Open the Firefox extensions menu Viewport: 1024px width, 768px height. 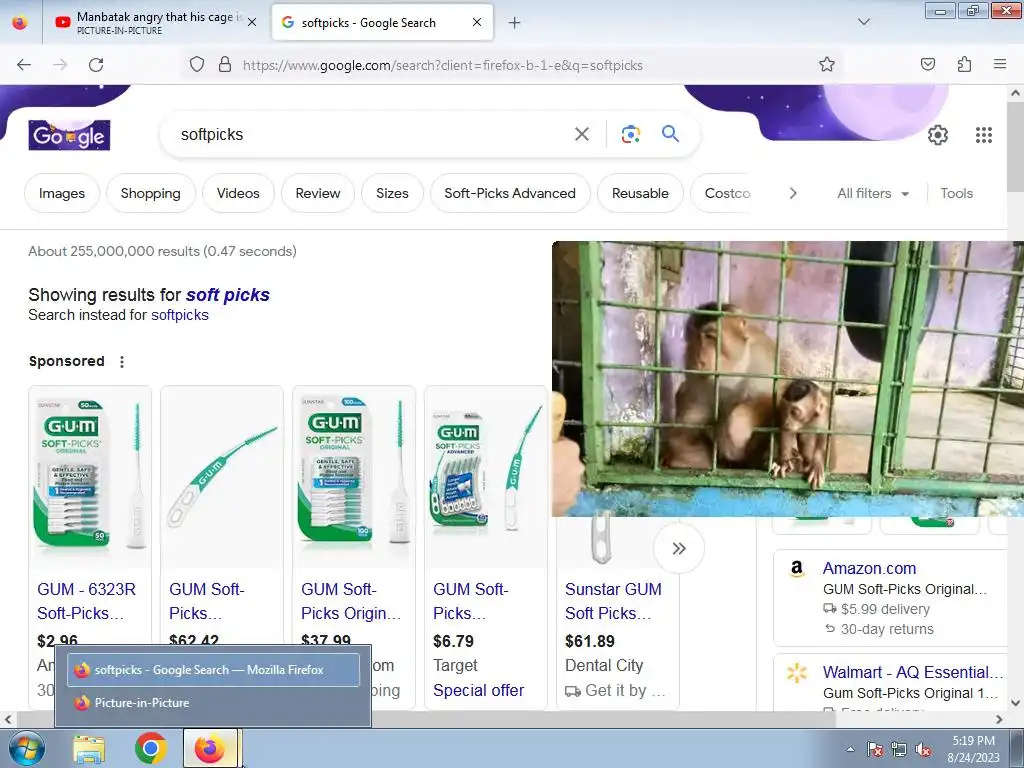(964, 65)
